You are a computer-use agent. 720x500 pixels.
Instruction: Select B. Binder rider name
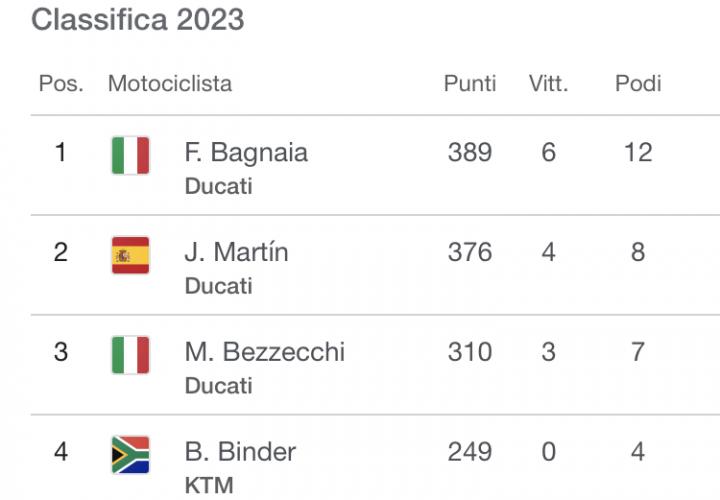[240, 452]
